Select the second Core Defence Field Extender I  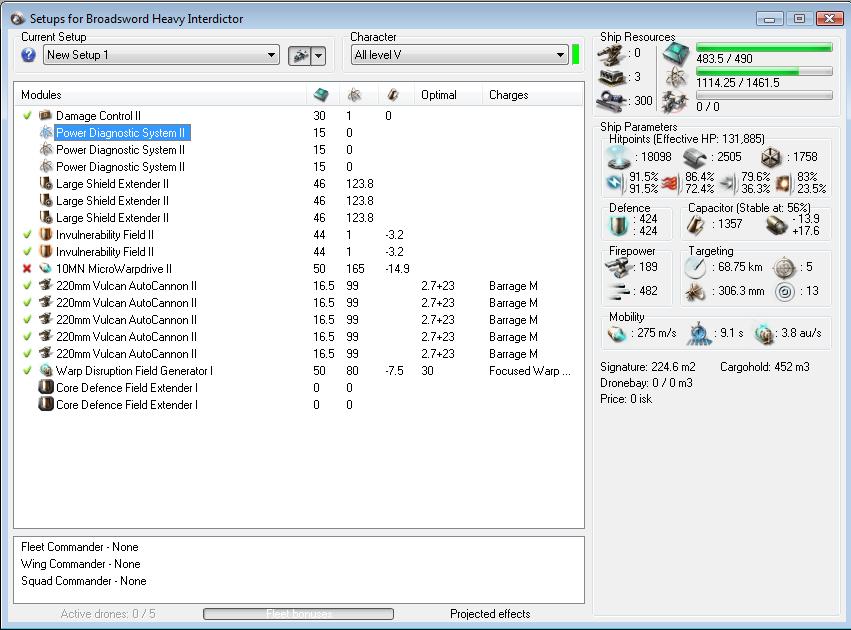126,405
